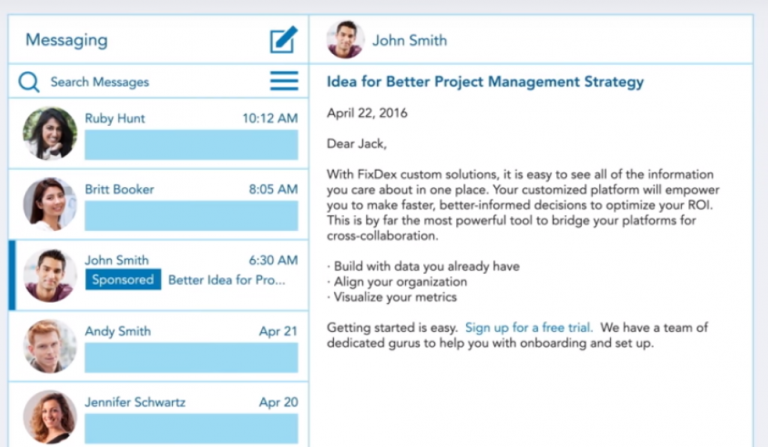Screen dimensions: 768x447
Task: Click the 10:12 AM timestamp
Action: click(x=270, y=118)
